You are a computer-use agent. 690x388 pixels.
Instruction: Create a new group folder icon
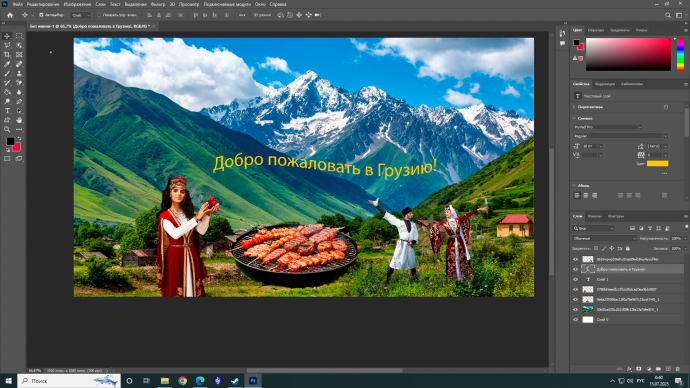point(658,369)
